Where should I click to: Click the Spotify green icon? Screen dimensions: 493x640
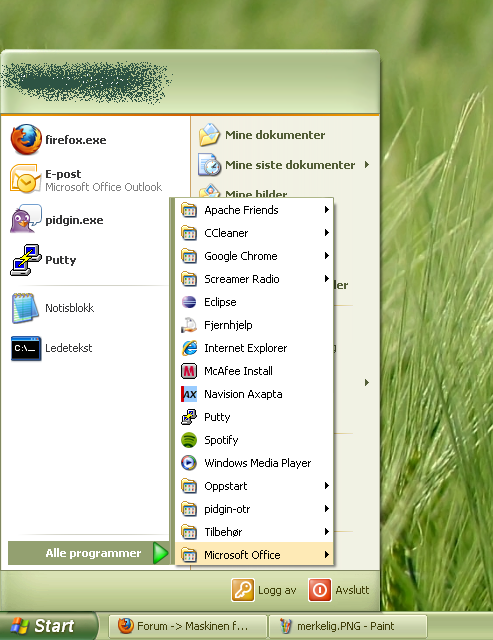click(189, 440)
